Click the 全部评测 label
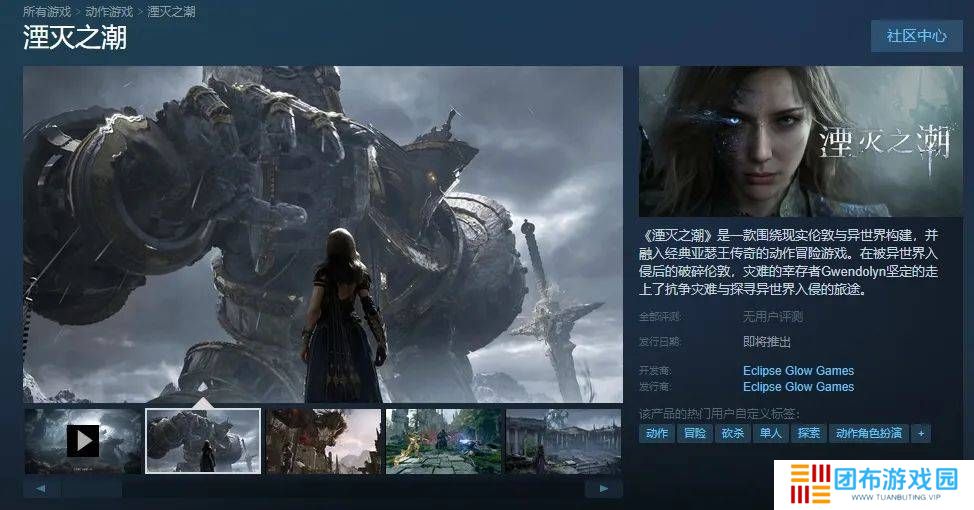The height and width of the screenshot is (510, 974). click(x=660, y=317)
